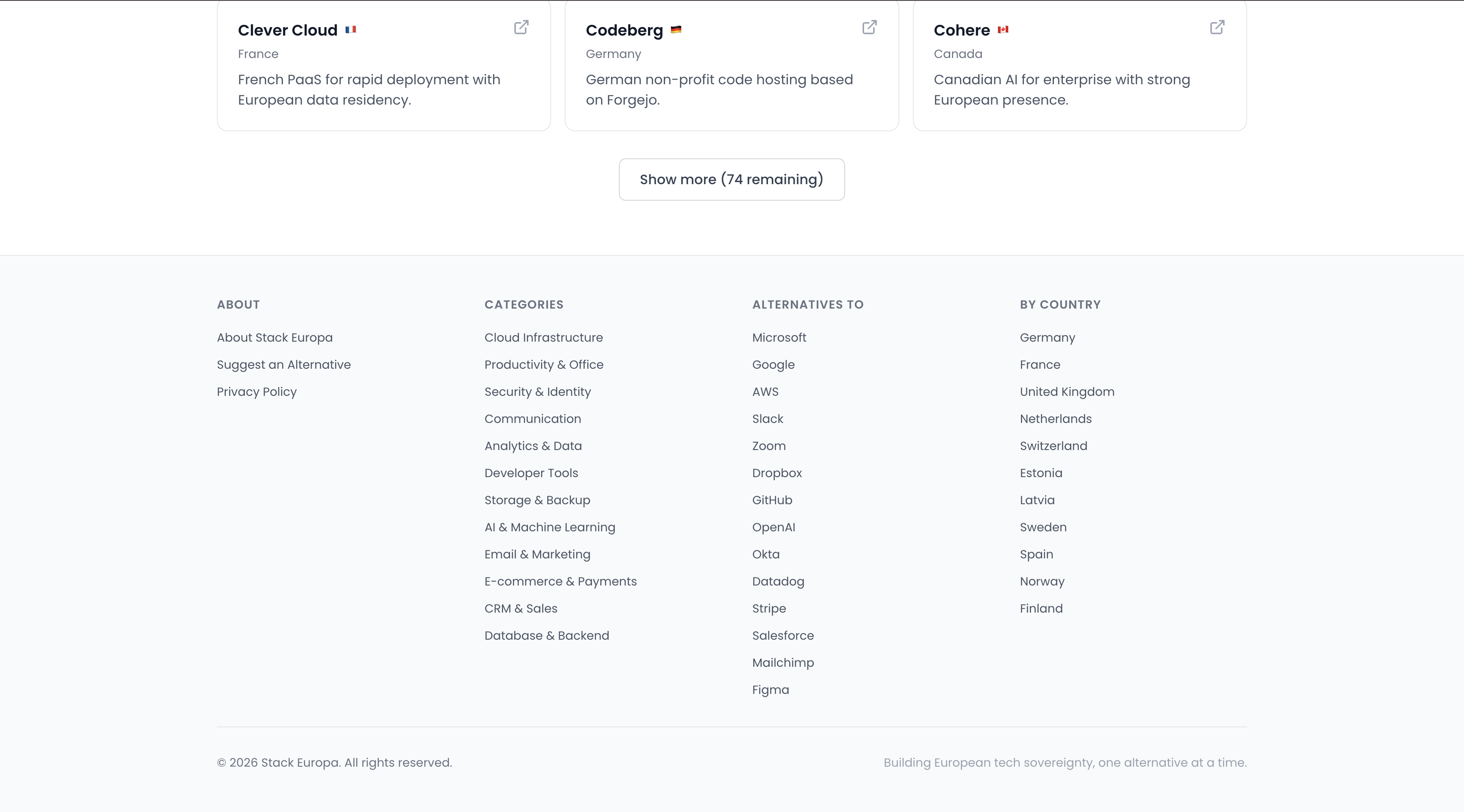Browse tools from Switzerland
The width and height of the screenshot is (1464, 812).
pos(1053,446)
